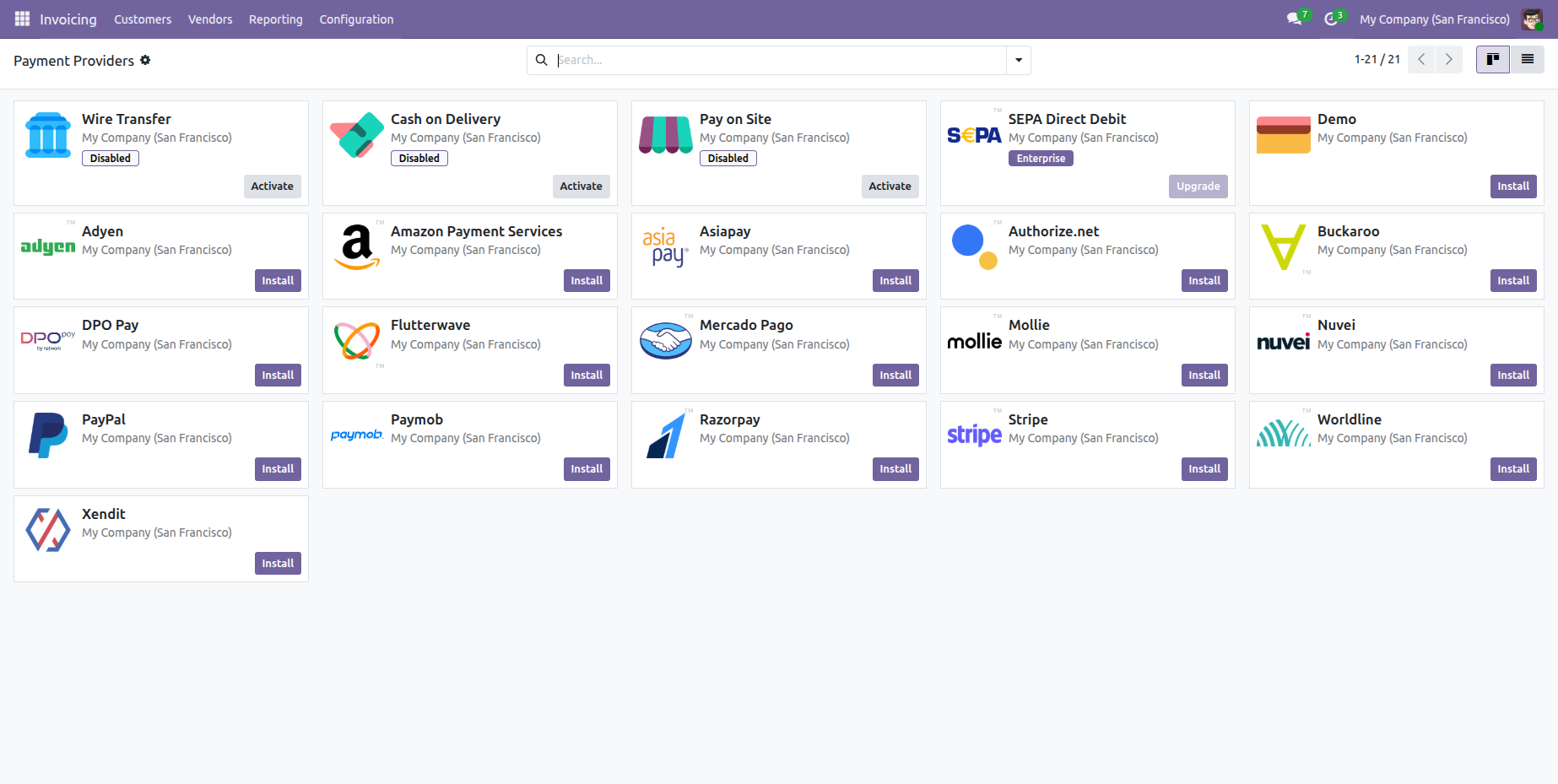Click the Worldline logo

tap(1284, 433)
